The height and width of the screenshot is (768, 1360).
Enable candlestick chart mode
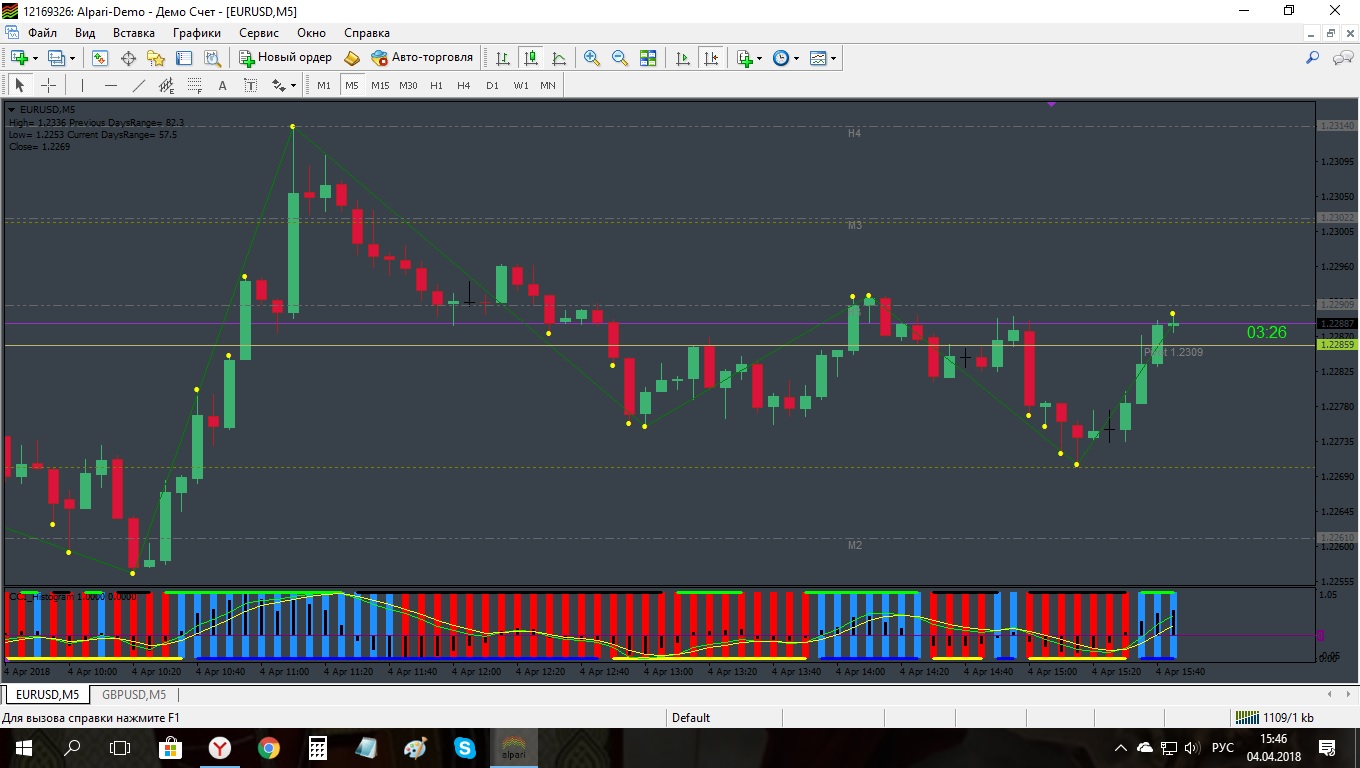(x=531, y=58)
